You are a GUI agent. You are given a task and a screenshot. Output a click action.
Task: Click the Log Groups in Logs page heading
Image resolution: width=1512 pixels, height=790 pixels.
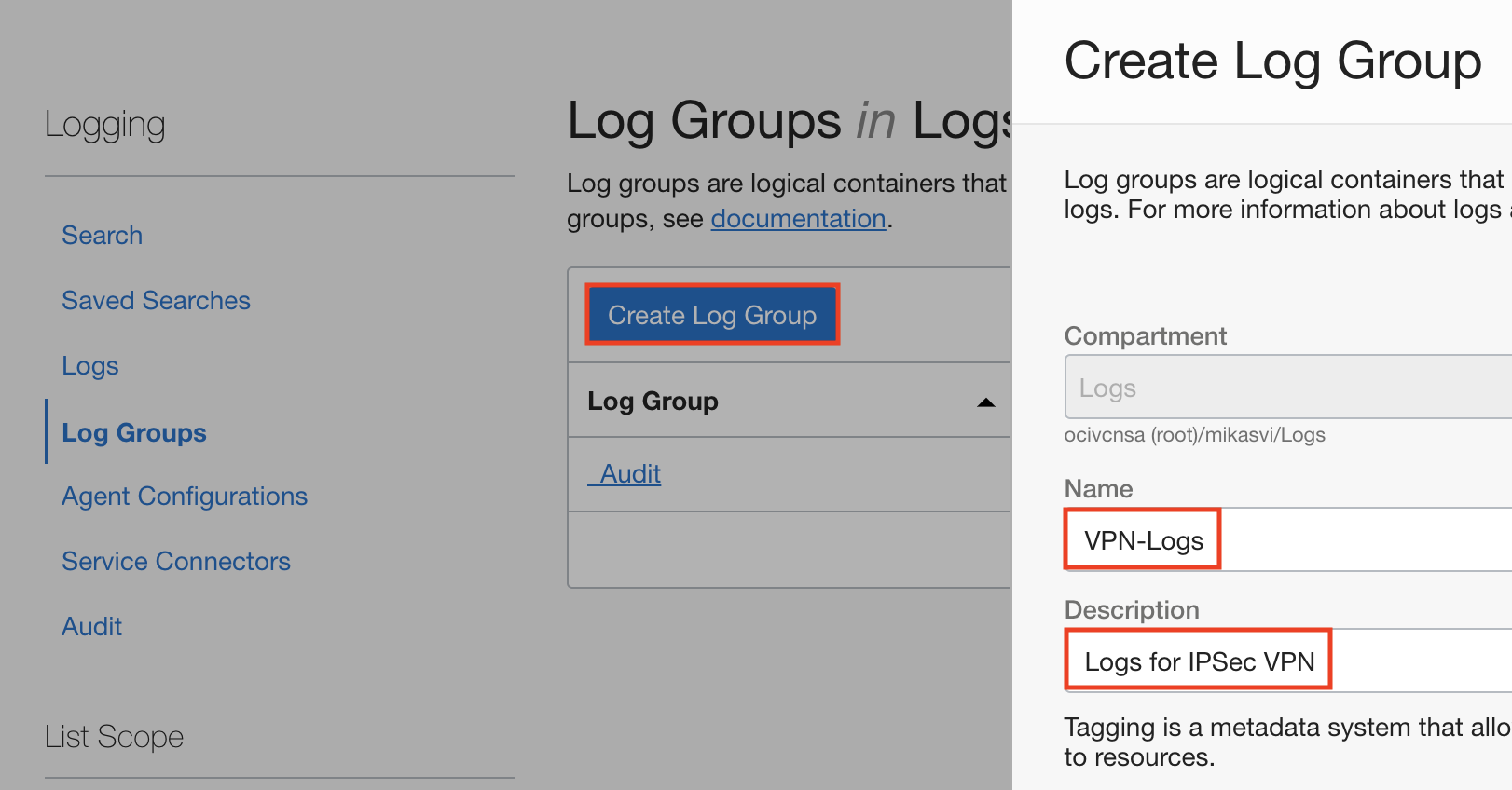pyautogui.click(x=789, y=121)
